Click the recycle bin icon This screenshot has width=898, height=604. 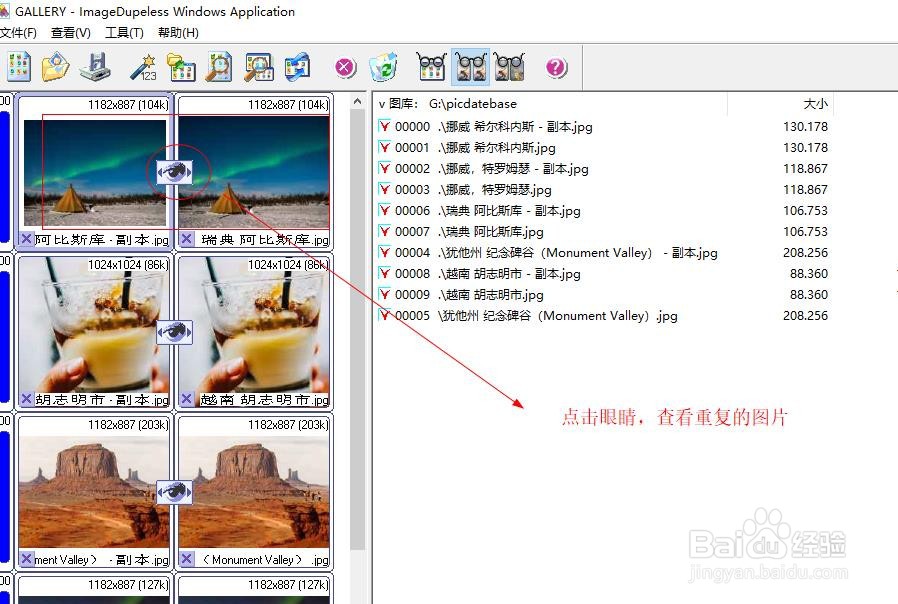click(x=384, y=67)
